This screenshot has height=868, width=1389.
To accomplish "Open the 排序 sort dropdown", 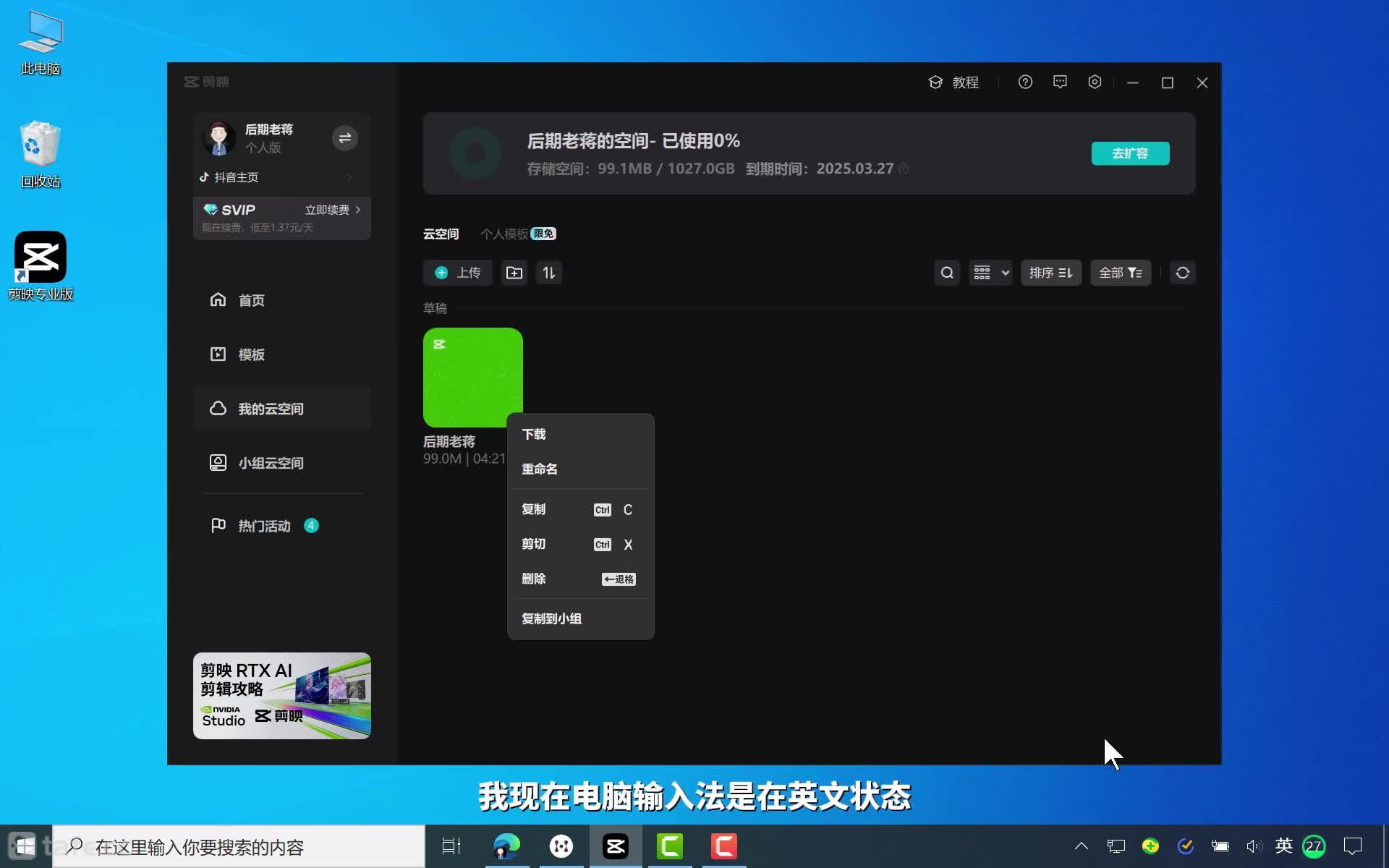I will click(1051, 273).
